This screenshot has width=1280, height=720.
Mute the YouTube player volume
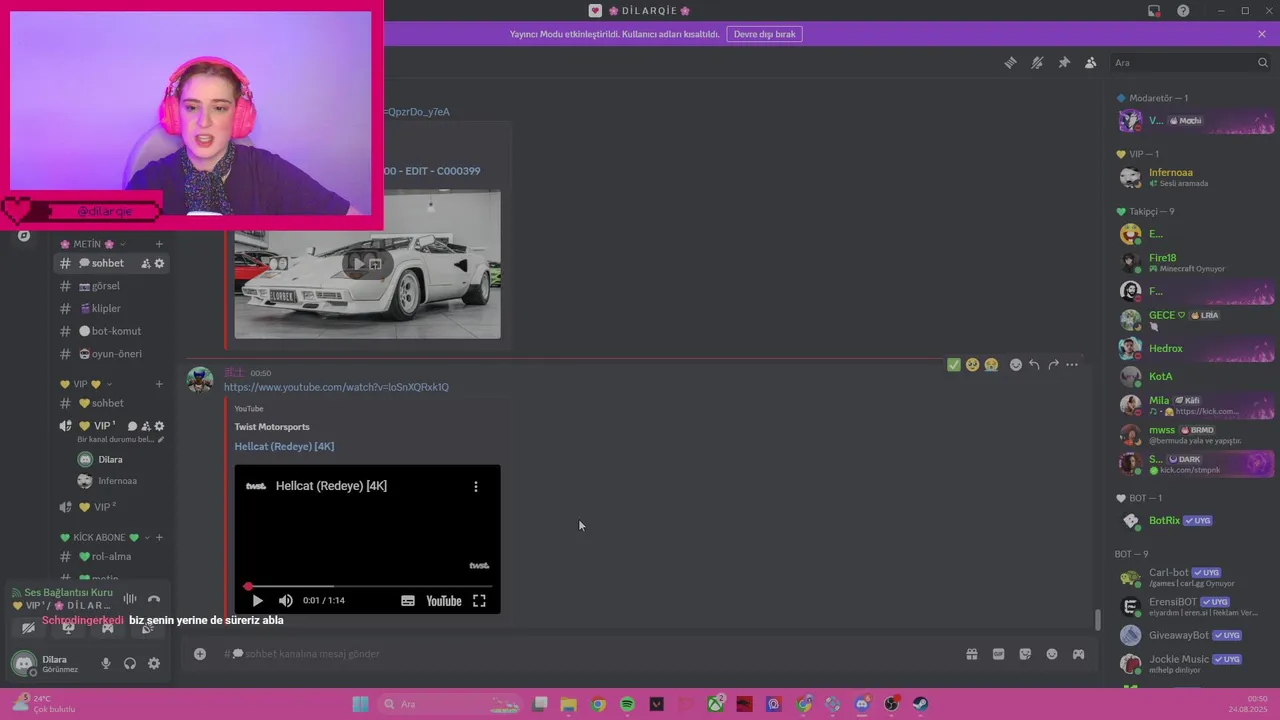coord(285,601)
